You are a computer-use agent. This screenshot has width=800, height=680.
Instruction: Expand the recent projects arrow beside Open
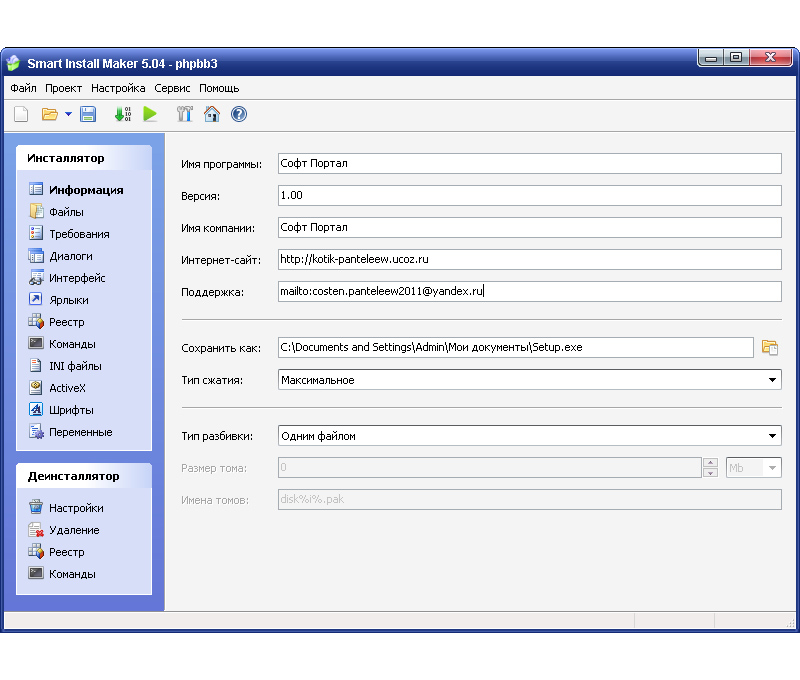click(68, 114)
